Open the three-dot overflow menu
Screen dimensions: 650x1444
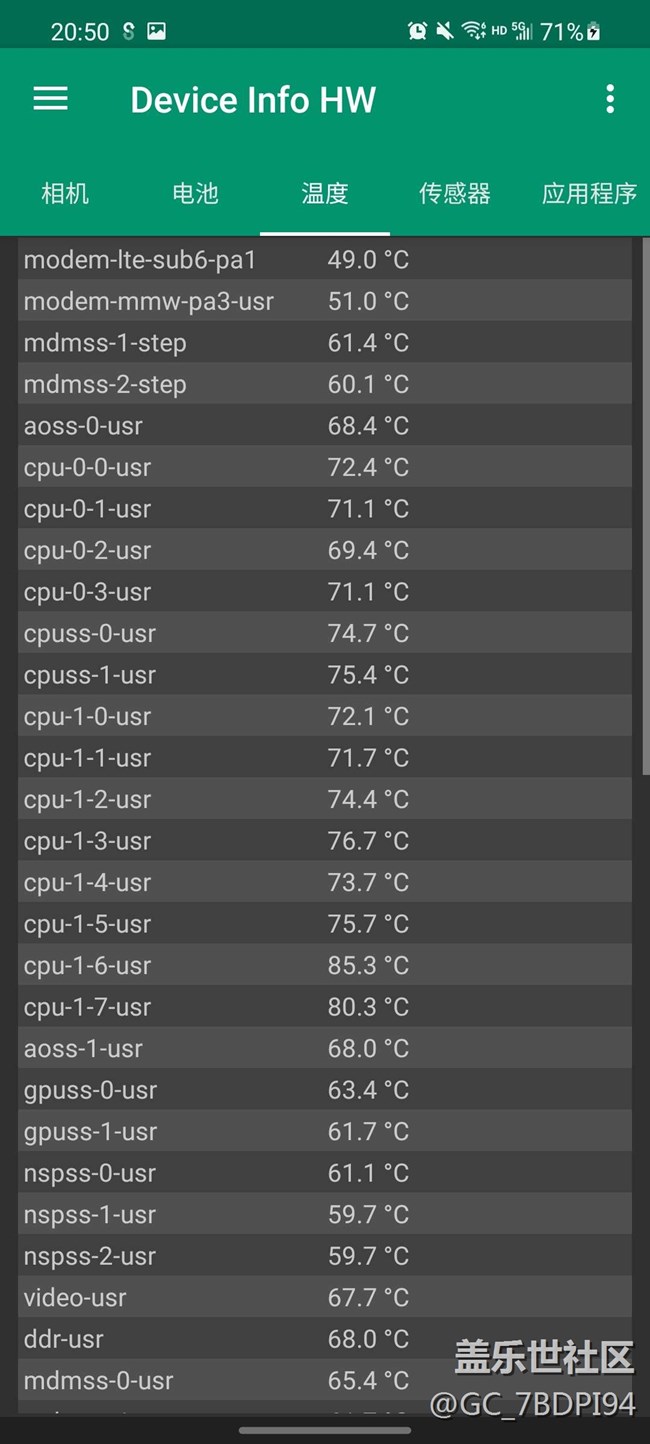click(x=609, y=99)
